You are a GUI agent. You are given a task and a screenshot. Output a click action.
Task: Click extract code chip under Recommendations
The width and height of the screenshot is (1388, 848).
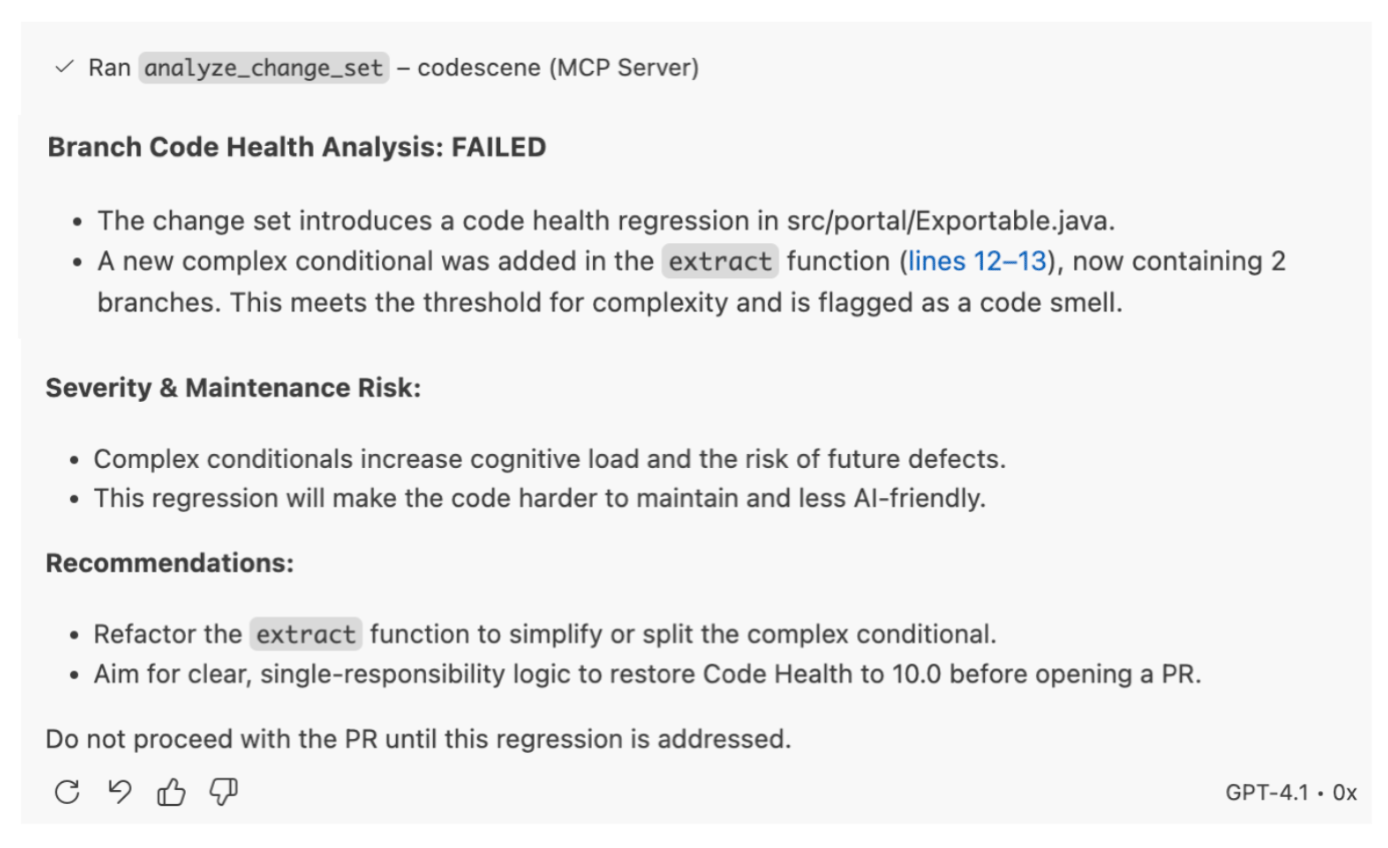click(306, 635)
